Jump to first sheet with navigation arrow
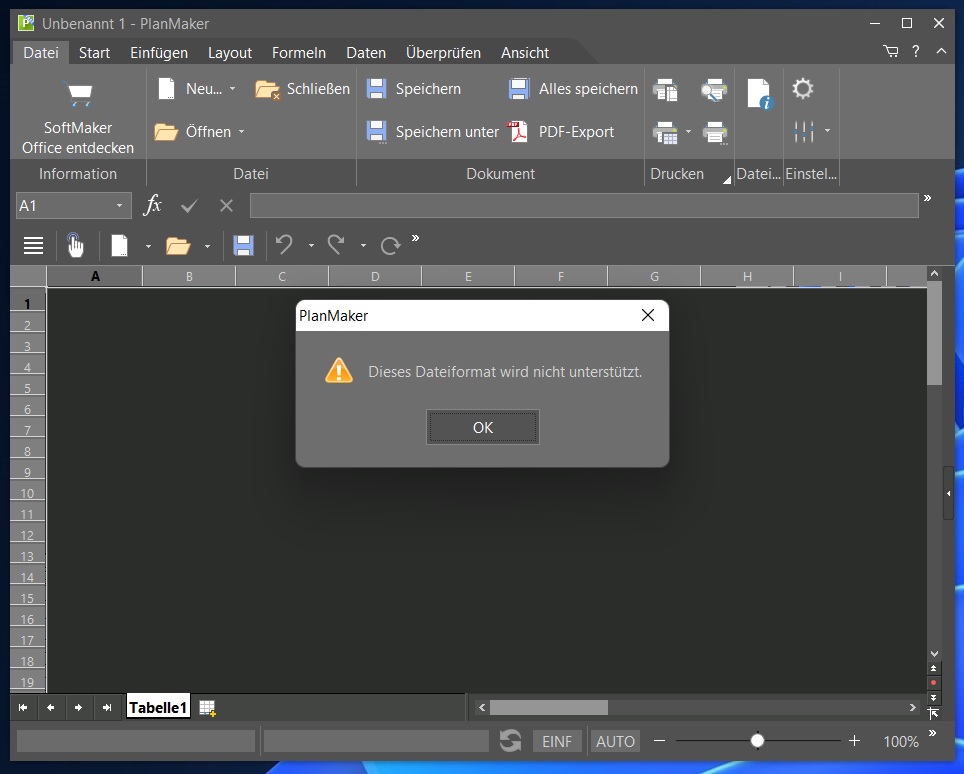This screenshot has height=774, width=964. pos(23,708)
